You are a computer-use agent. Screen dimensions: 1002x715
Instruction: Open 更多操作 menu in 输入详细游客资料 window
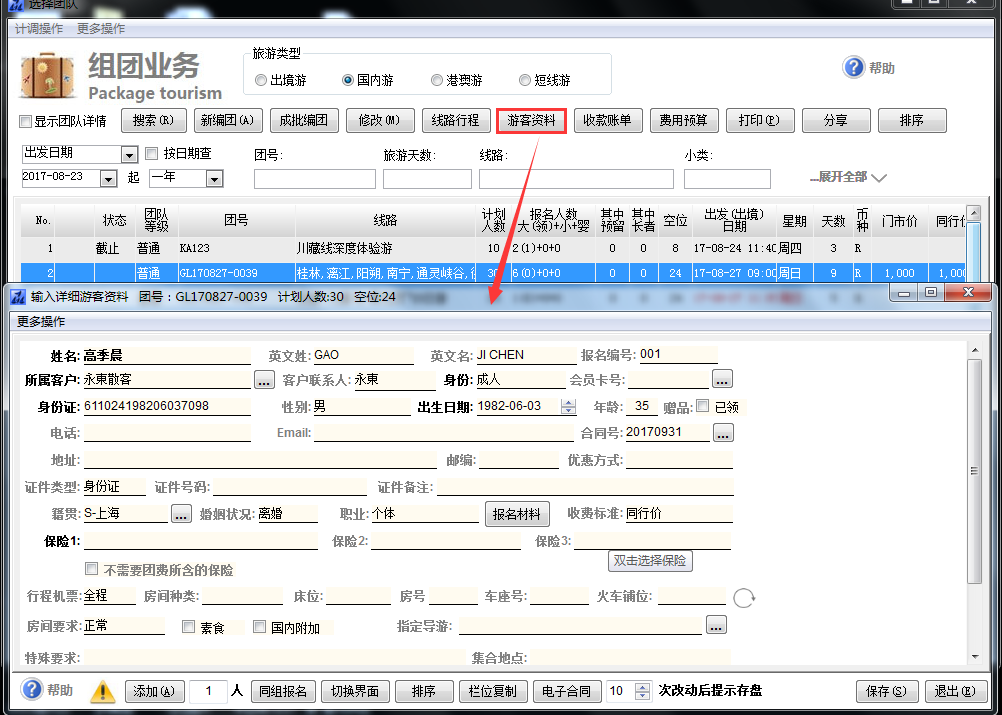41,321
